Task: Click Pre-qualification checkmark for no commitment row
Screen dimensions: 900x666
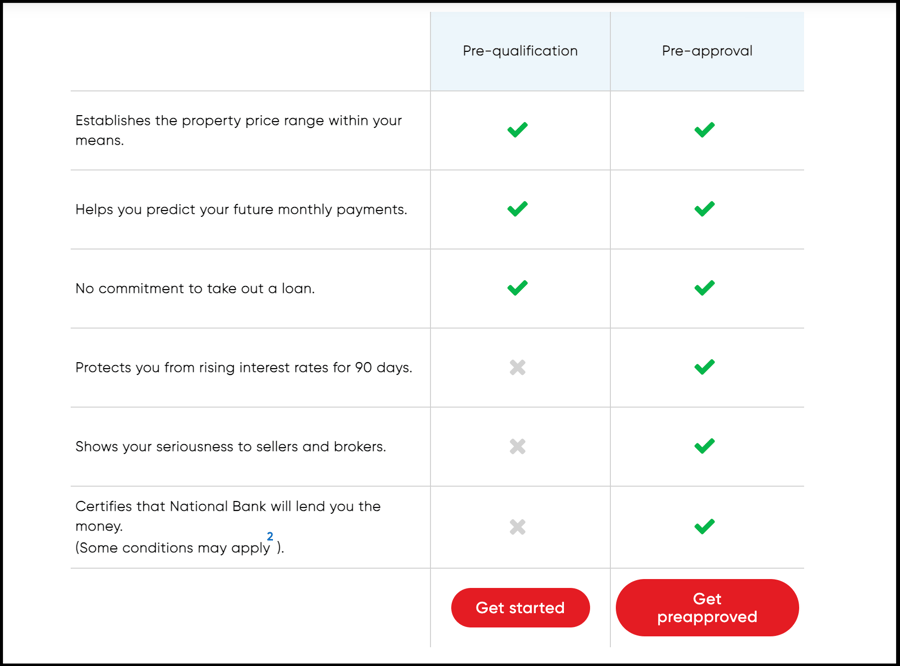Action: click(x=517, y=288)
